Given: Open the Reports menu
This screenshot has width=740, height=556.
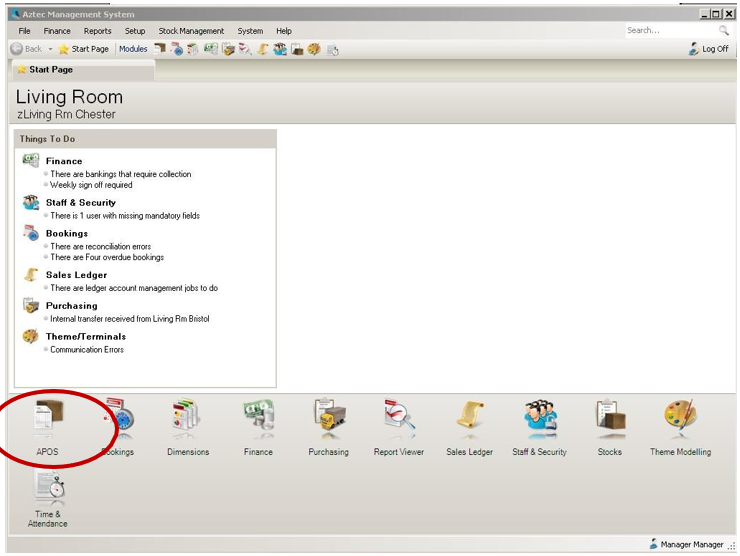Looking at the screenshot, I should tap(97, 31).
